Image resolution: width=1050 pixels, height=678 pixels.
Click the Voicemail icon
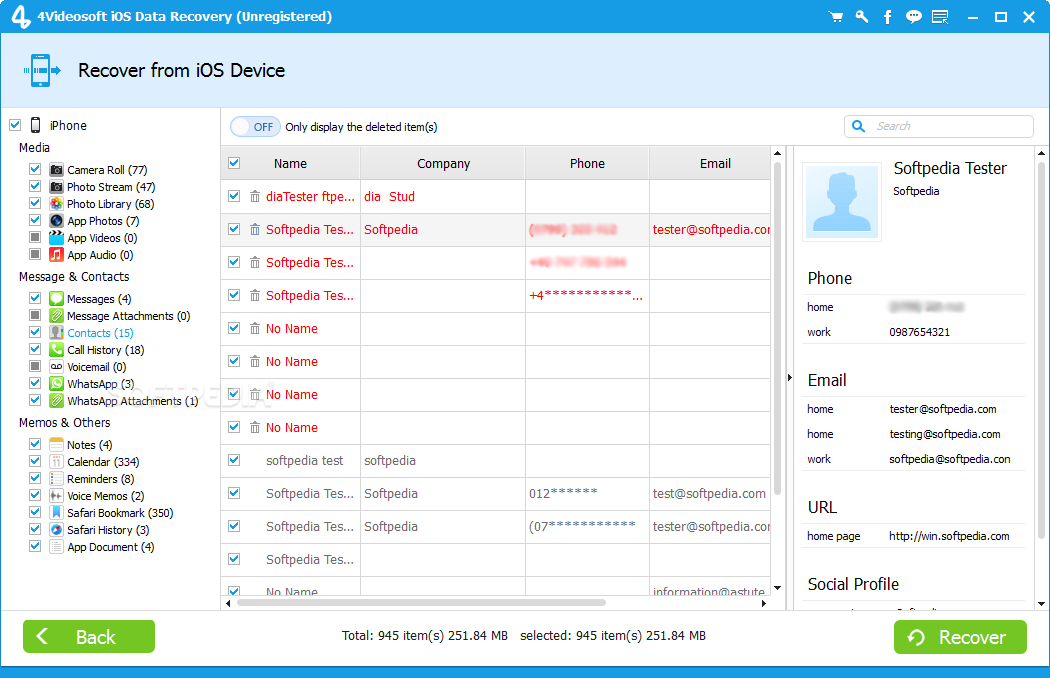pos(57,366)
